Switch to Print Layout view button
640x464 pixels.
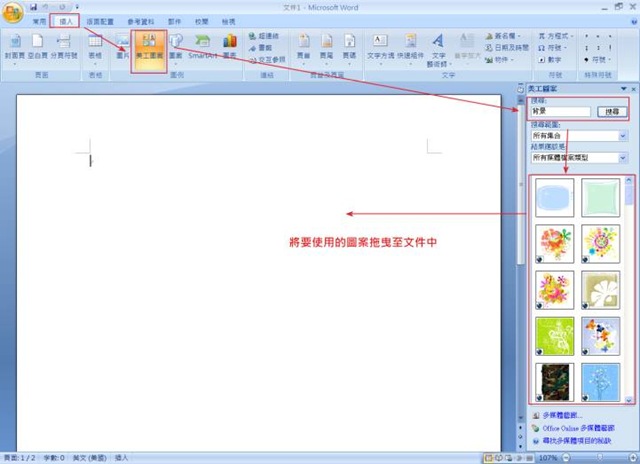pyautogui.click(x=489, y=458)
